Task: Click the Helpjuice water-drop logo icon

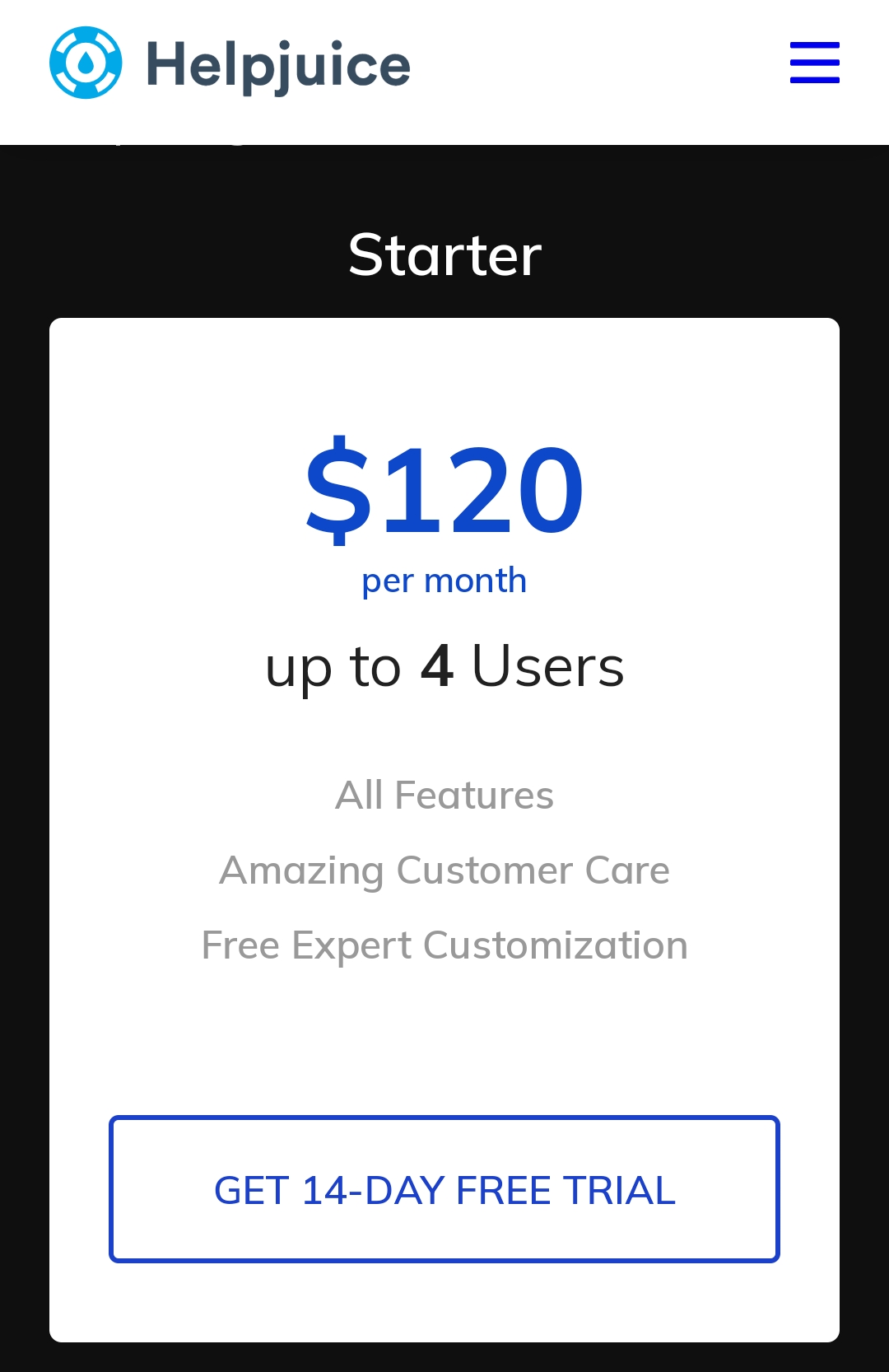Action: (x=86, y=62)
